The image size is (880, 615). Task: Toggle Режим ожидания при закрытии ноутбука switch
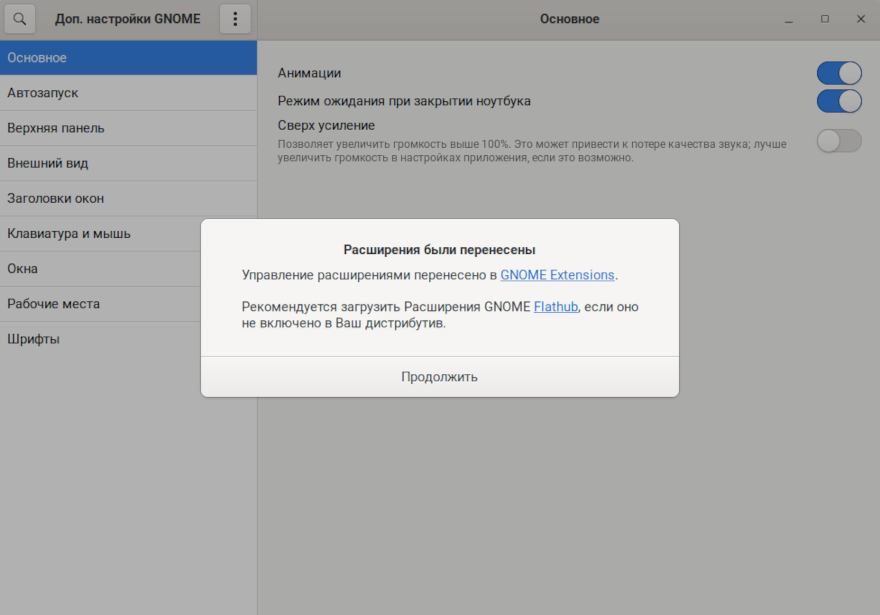coord(839,101)
